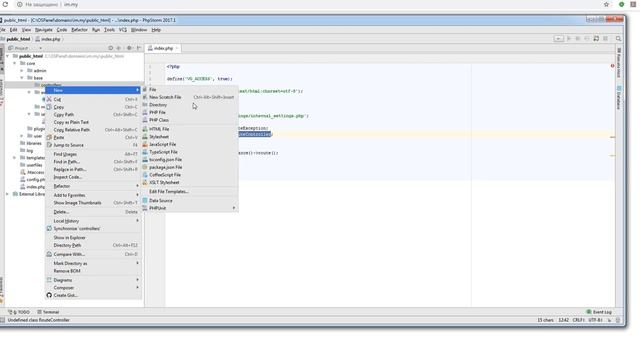Viewport: 640px width, 360px height.
Task: Click the Compare With icon
Action: [x=49, y=254]
